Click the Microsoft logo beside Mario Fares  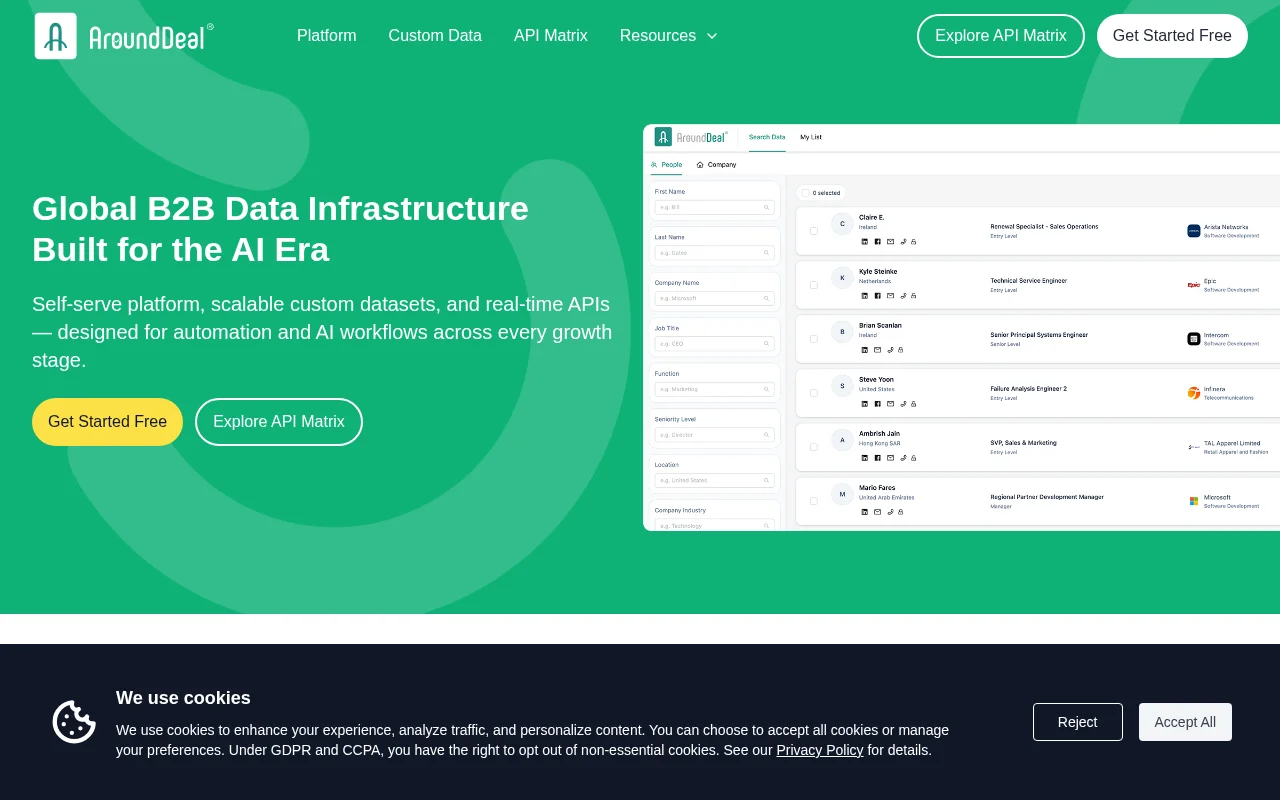(x=1194, y=501)
